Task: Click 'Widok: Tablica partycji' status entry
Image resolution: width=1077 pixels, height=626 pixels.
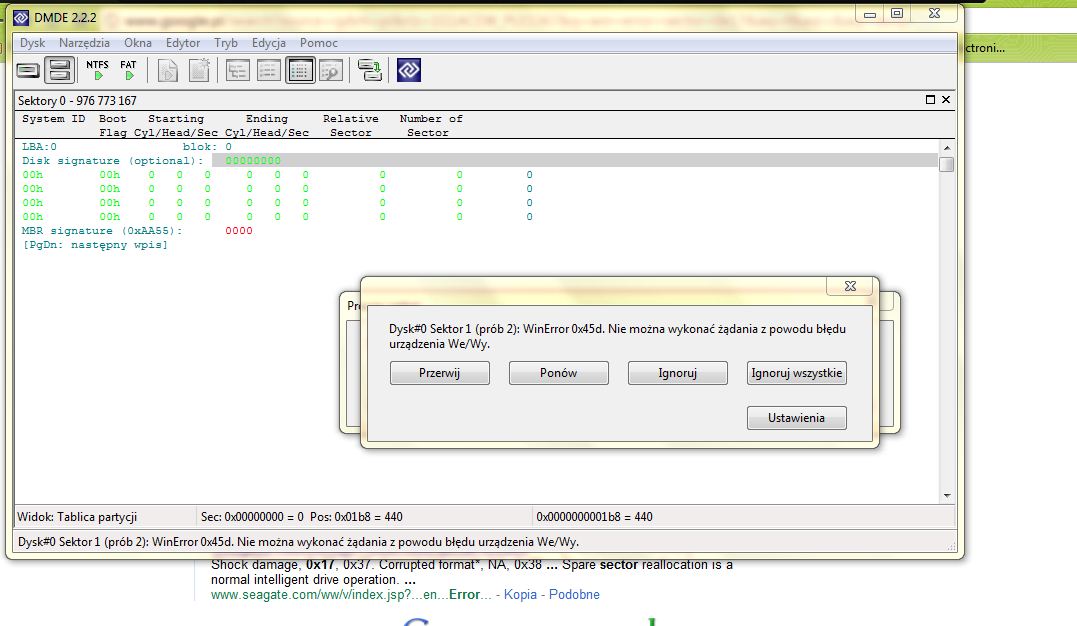Action: click(x=77, y=517)
